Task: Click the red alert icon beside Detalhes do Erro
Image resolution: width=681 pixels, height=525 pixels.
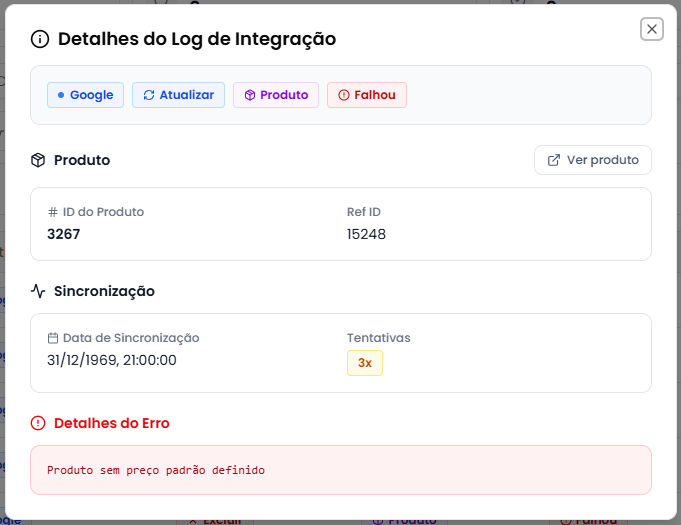Action: [38, 423]
